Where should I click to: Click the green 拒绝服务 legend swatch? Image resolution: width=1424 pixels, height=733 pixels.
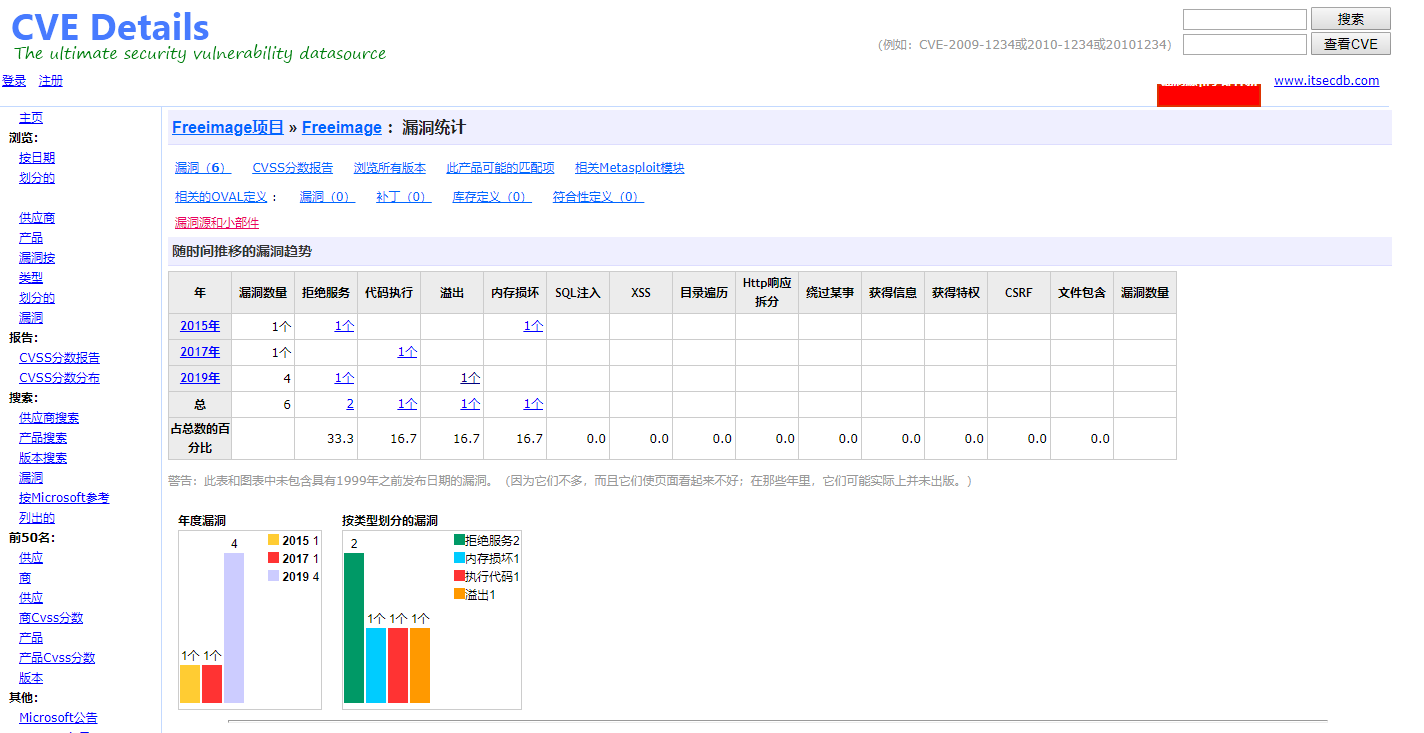tap(459, 540)
